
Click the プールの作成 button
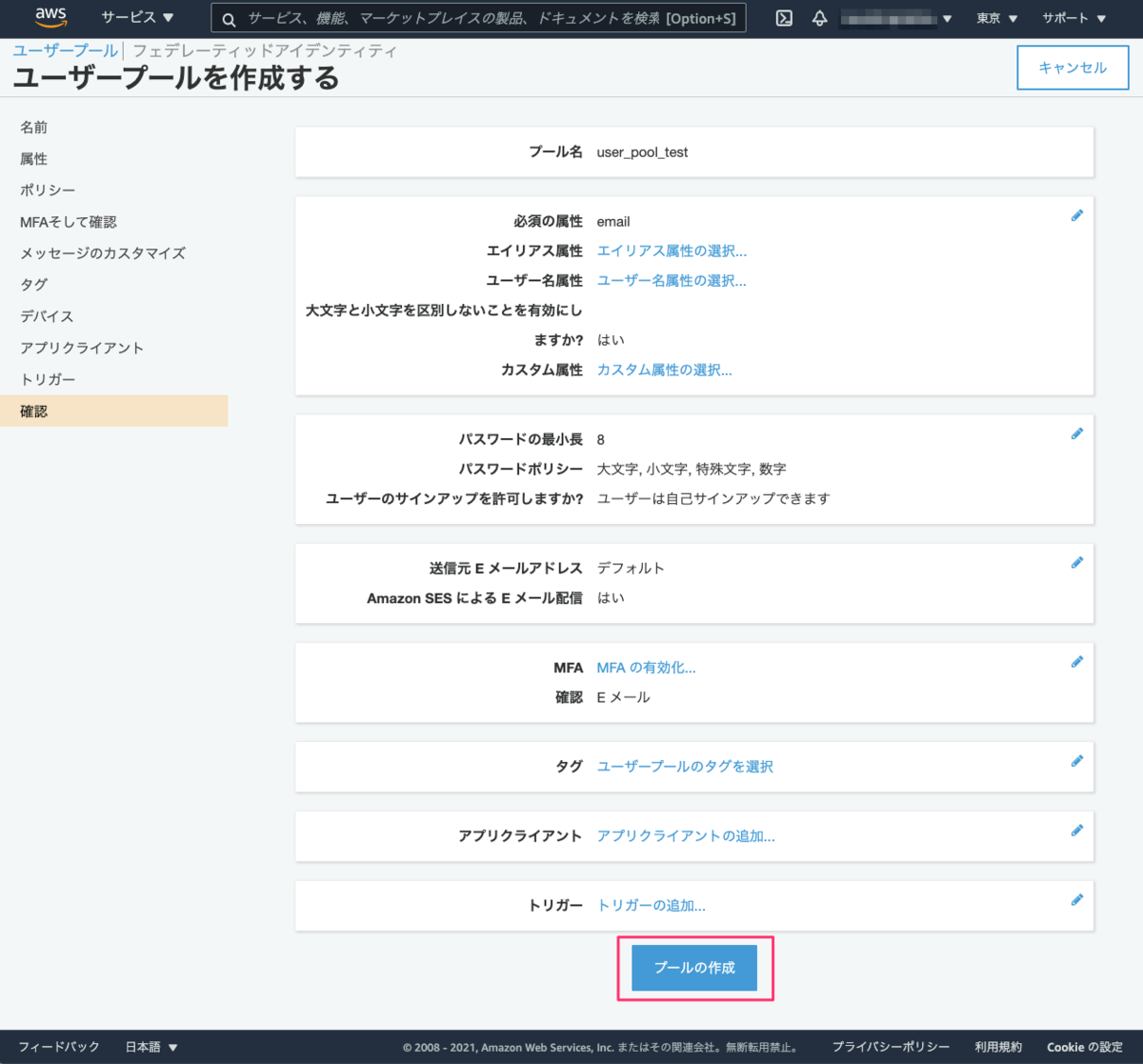click(x=694, y=968)
